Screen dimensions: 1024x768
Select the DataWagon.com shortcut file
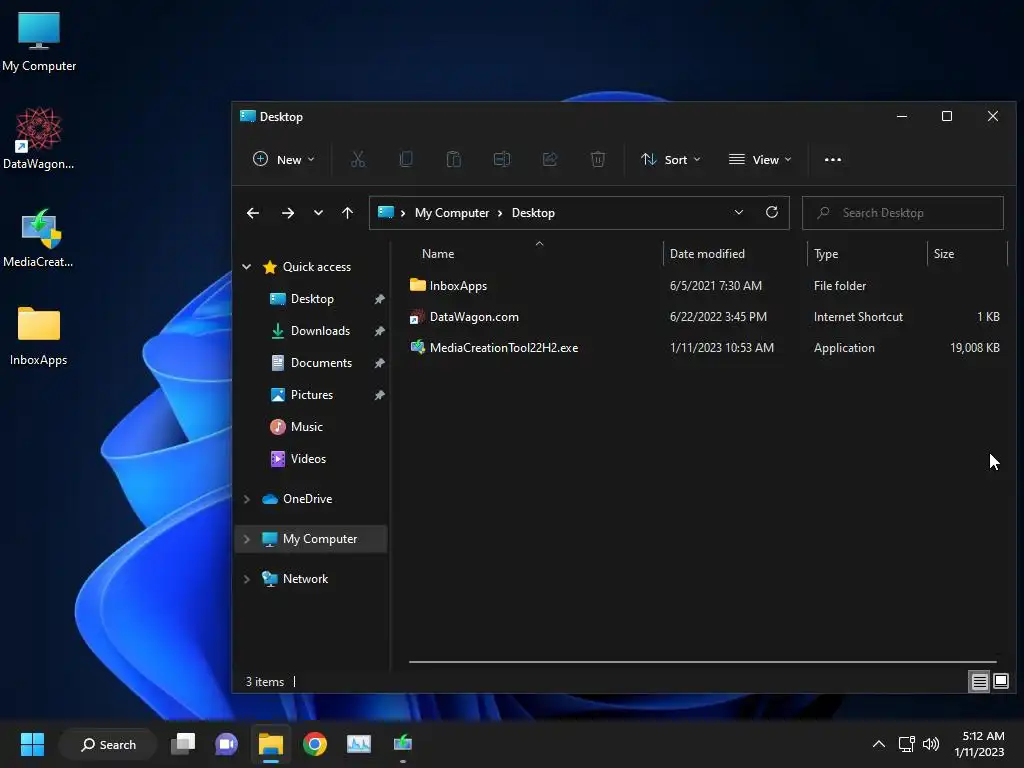point(704,317)
